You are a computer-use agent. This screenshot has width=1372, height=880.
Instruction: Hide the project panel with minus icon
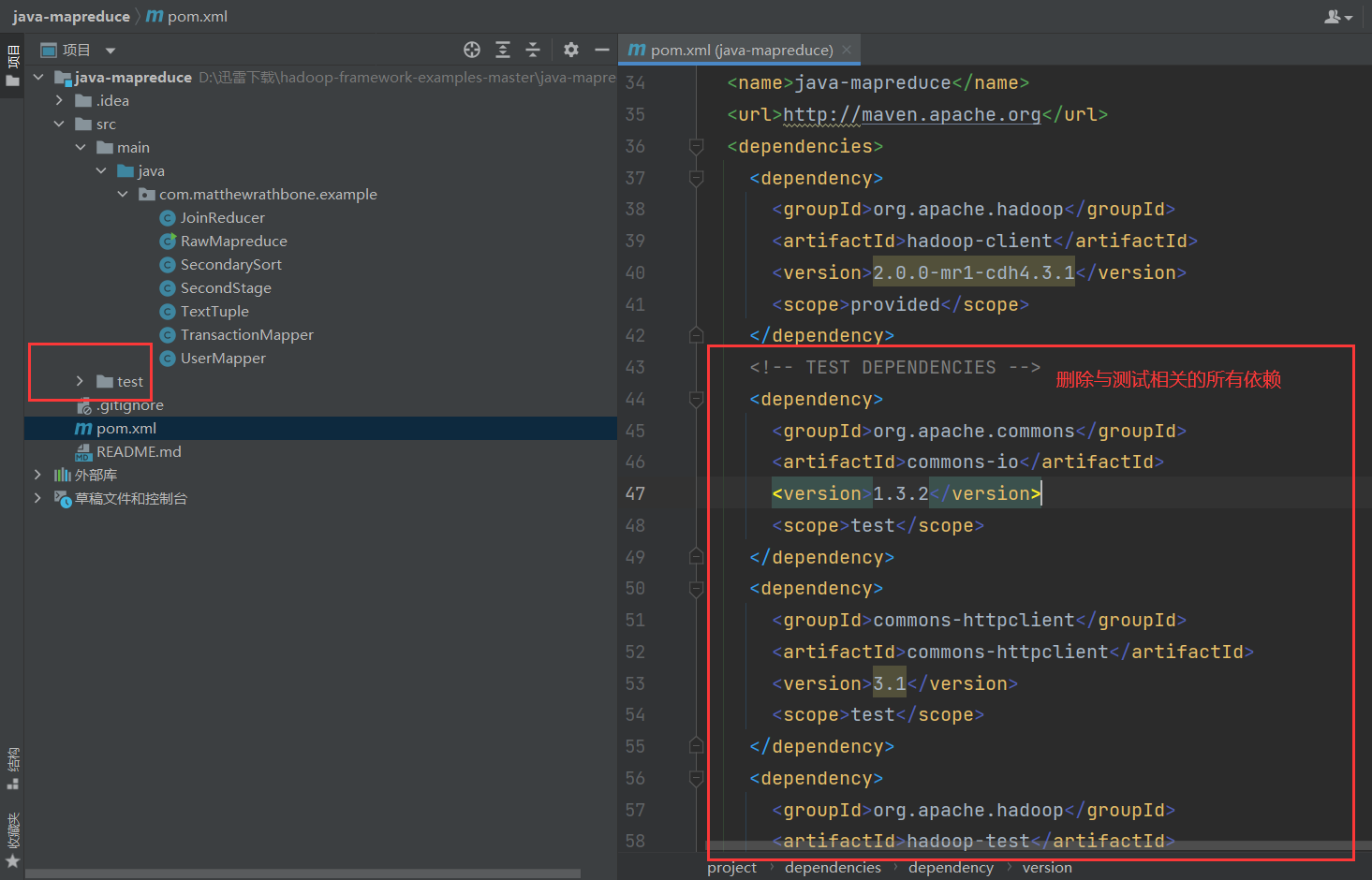(602, 50)
